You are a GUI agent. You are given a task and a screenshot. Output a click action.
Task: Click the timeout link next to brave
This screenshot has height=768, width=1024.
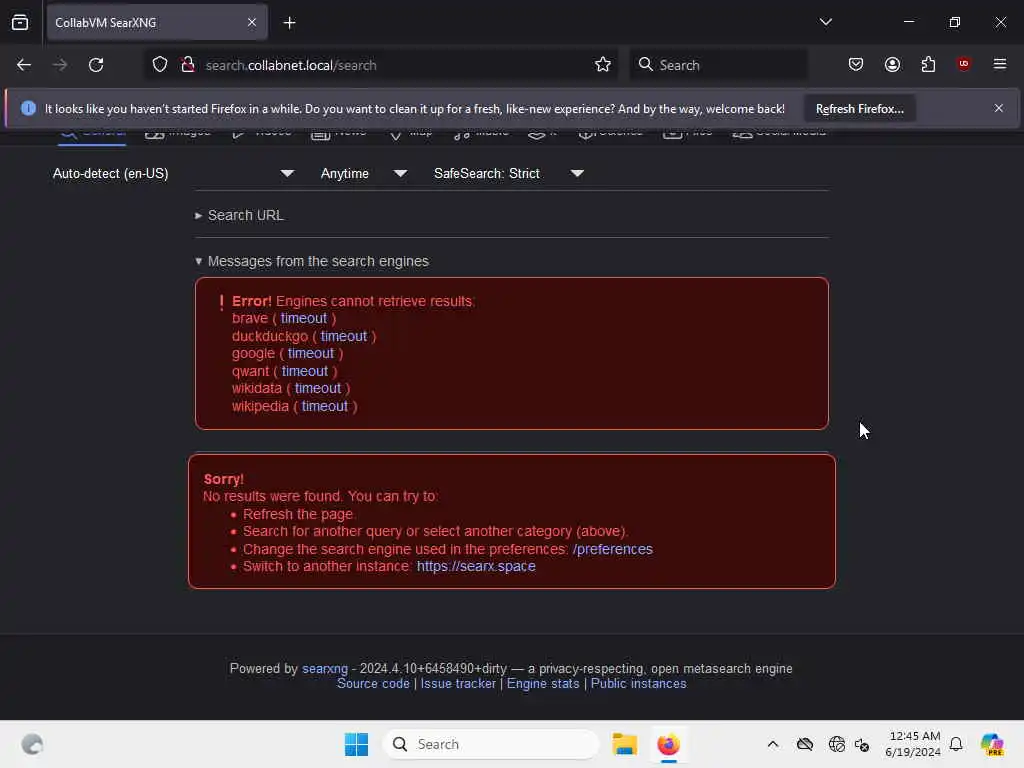click(x=304, y=318)
